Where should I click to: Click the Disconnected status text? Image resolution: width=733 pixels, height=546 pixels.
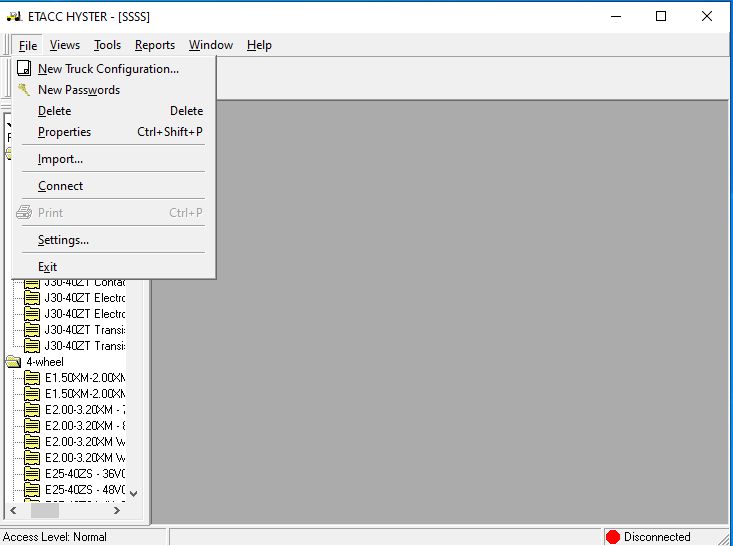coord(657,537)
